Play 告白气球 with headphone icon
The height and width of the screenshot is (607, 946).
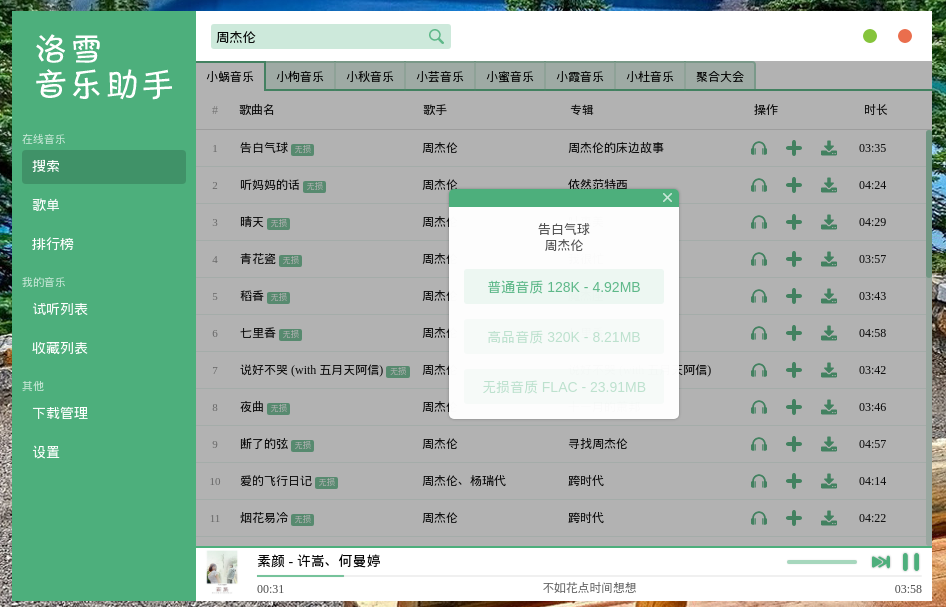(759, 148)
